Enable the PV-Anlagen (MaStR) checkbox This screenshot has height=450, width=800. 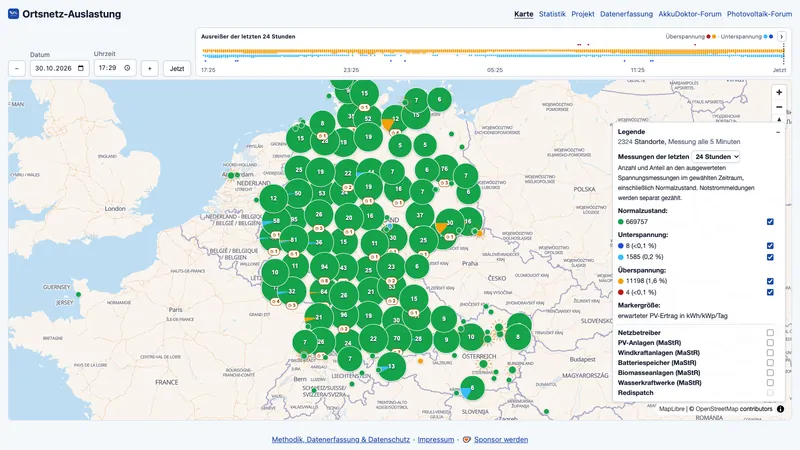tap(770, 343)
